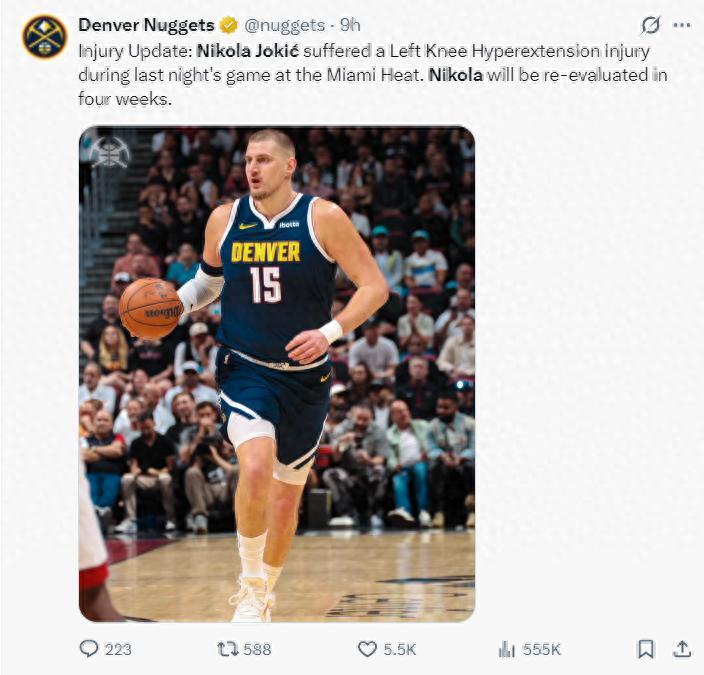Image resolution: width=704 pixels, height=675 pixels.
Task: Open the share arrow menu
Action: tap(682, 649)
